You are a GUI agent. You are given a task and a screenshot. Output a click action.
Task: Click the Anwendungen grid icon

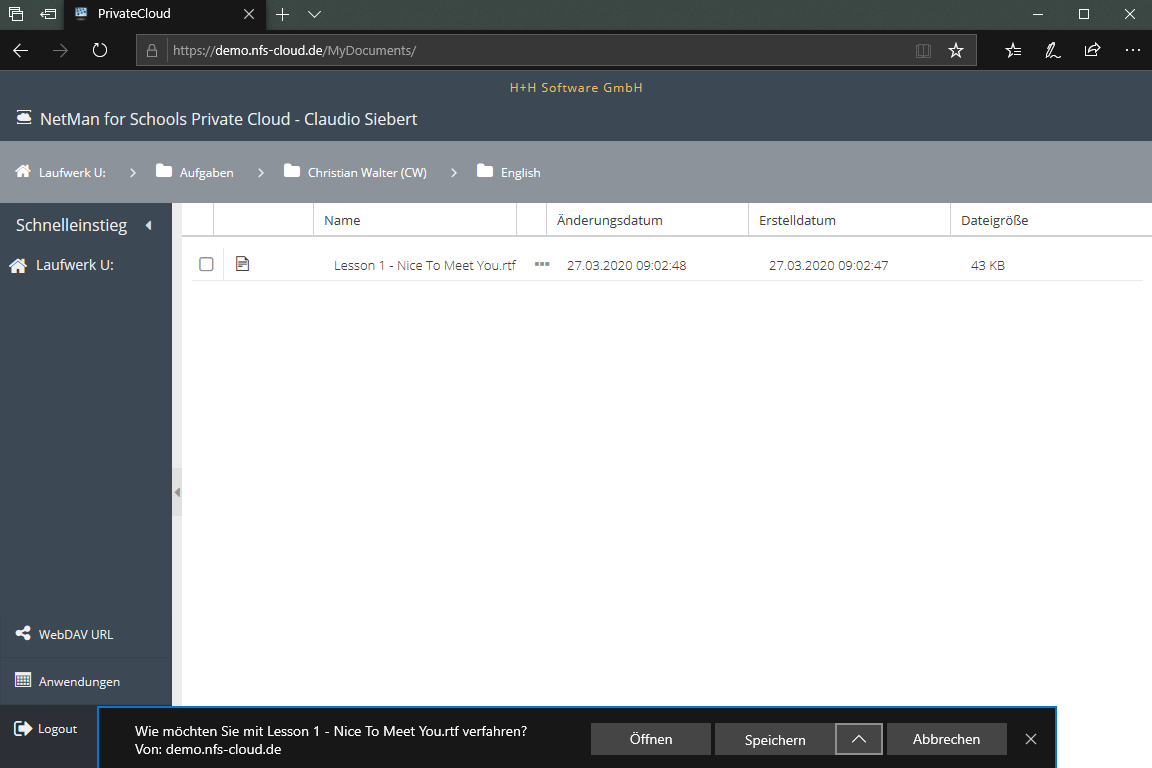pos(24,681)
